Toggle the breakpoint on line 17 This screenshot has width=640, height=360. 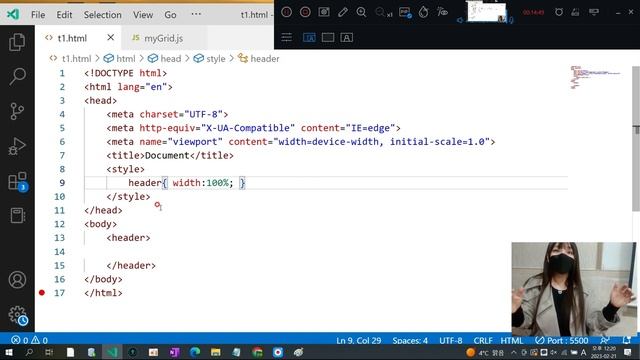(42, 293)
